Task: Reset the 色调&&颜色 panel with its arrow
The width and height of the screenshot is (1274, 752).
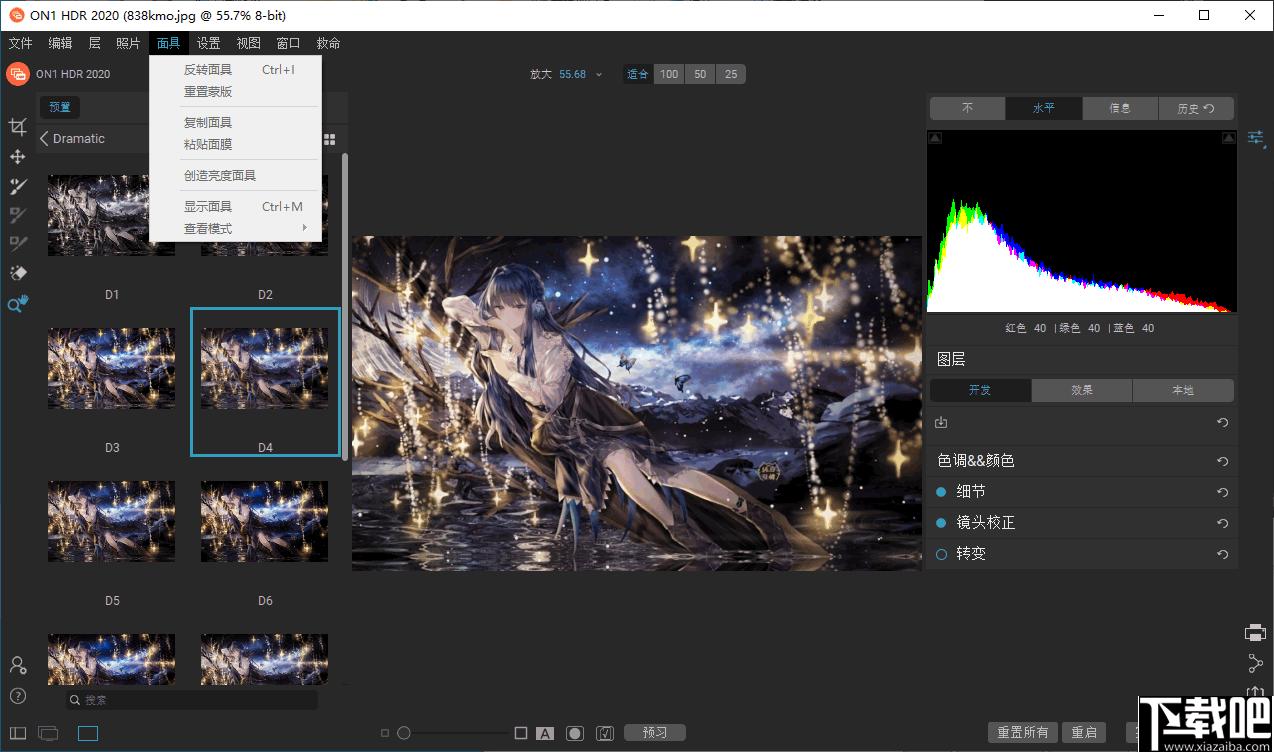Action: pos(1222,461)
